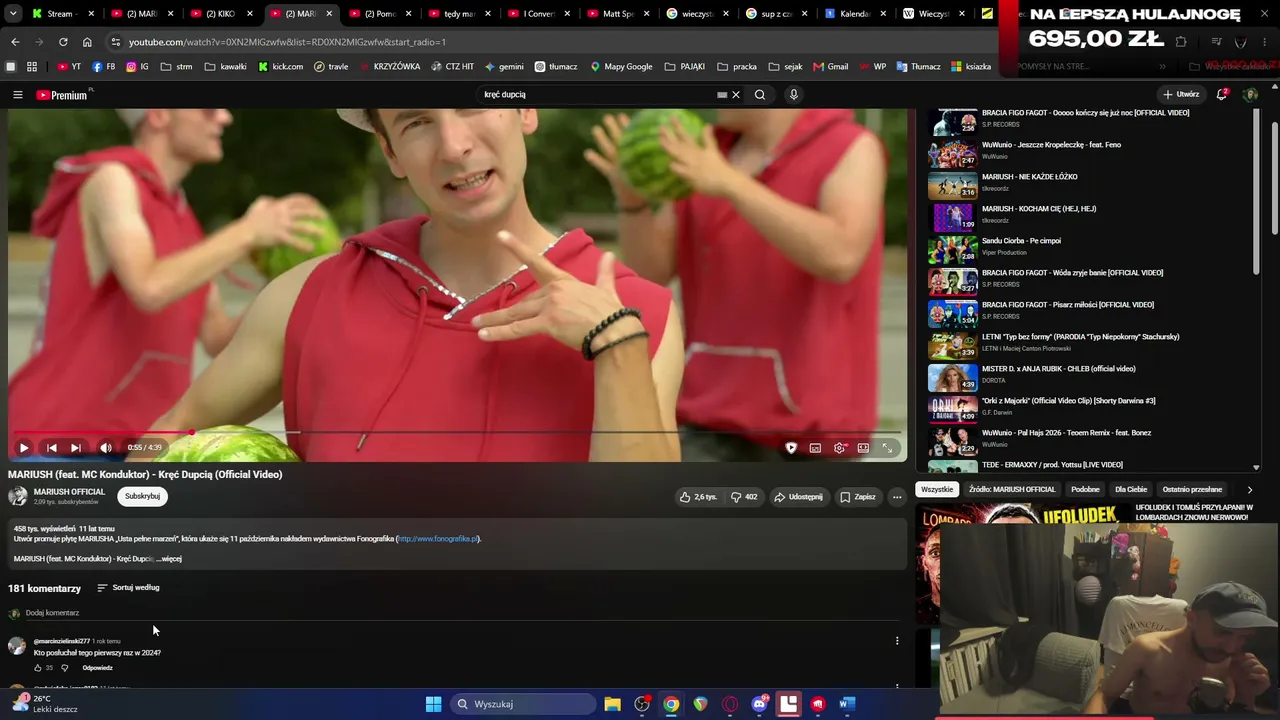This screenshot has width=1280, height=720.
Task: Open the fonografika.pl link in description
Action: 438,539
